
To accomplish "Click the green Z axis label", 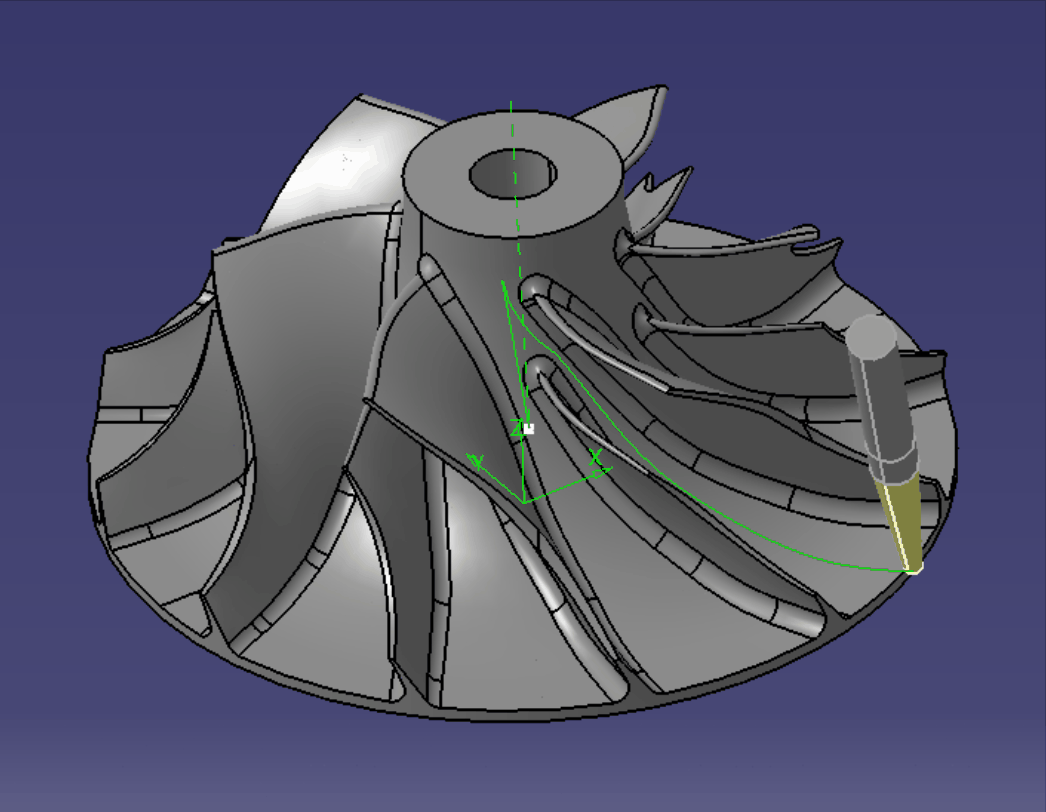I will [517, 429].
